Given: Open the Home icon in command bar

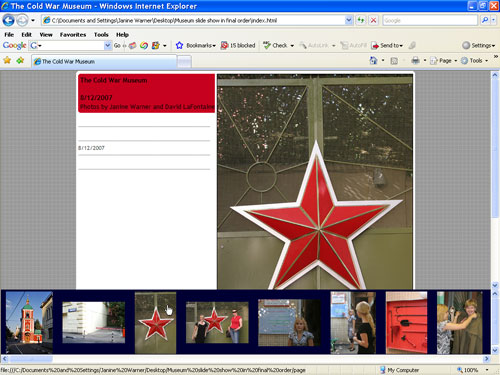Looking at the screenshot, I should (373, 60).
